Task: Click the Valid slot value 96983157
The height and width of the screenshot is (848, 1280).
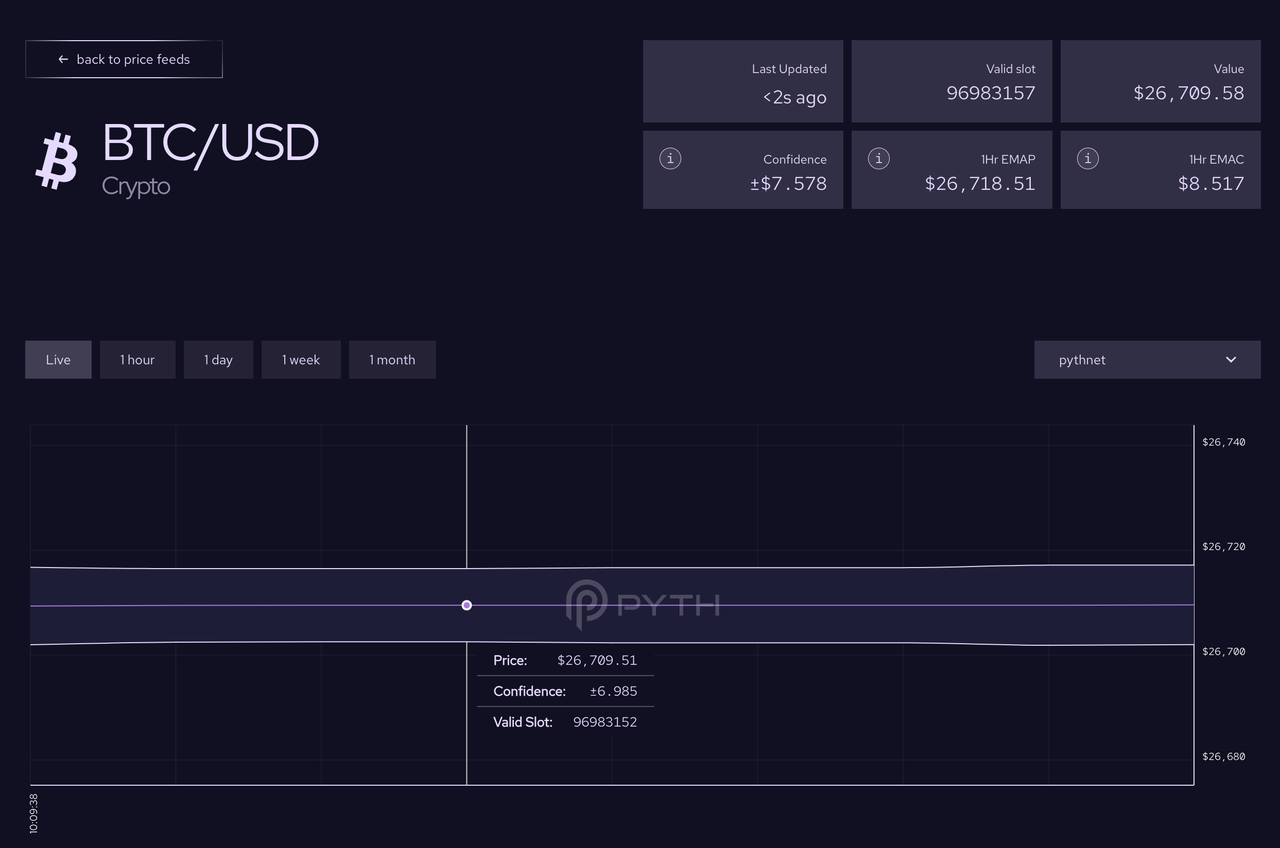Action: [991, 93]
